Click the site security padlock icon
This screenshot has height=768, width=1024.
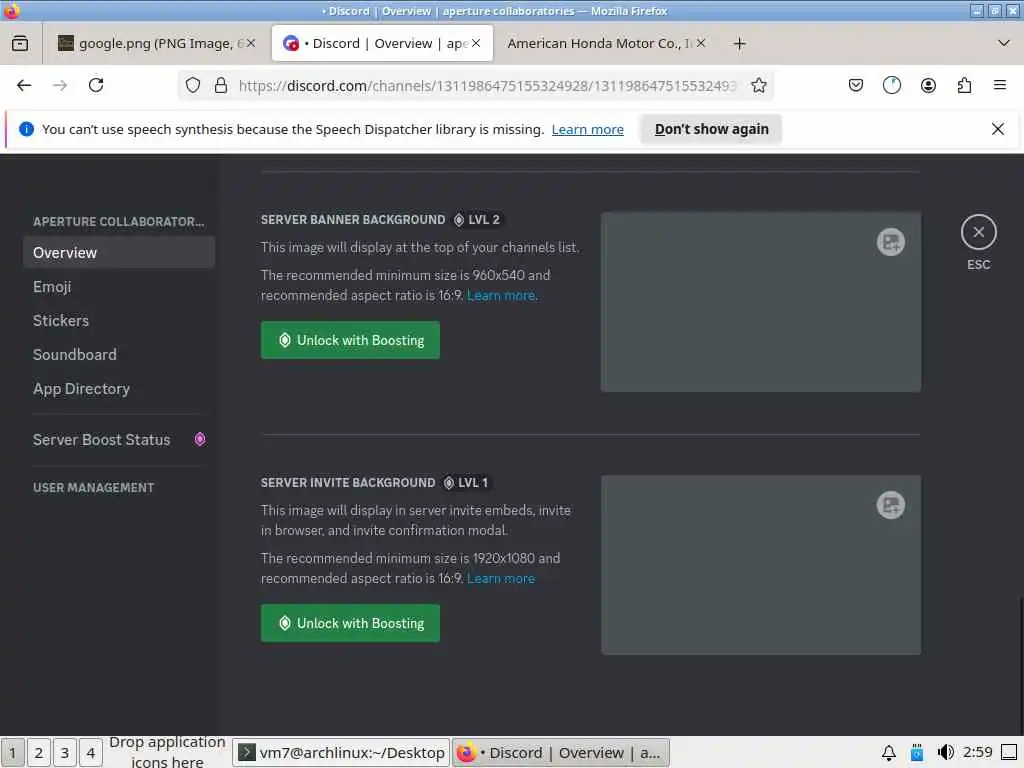point(221,86)
